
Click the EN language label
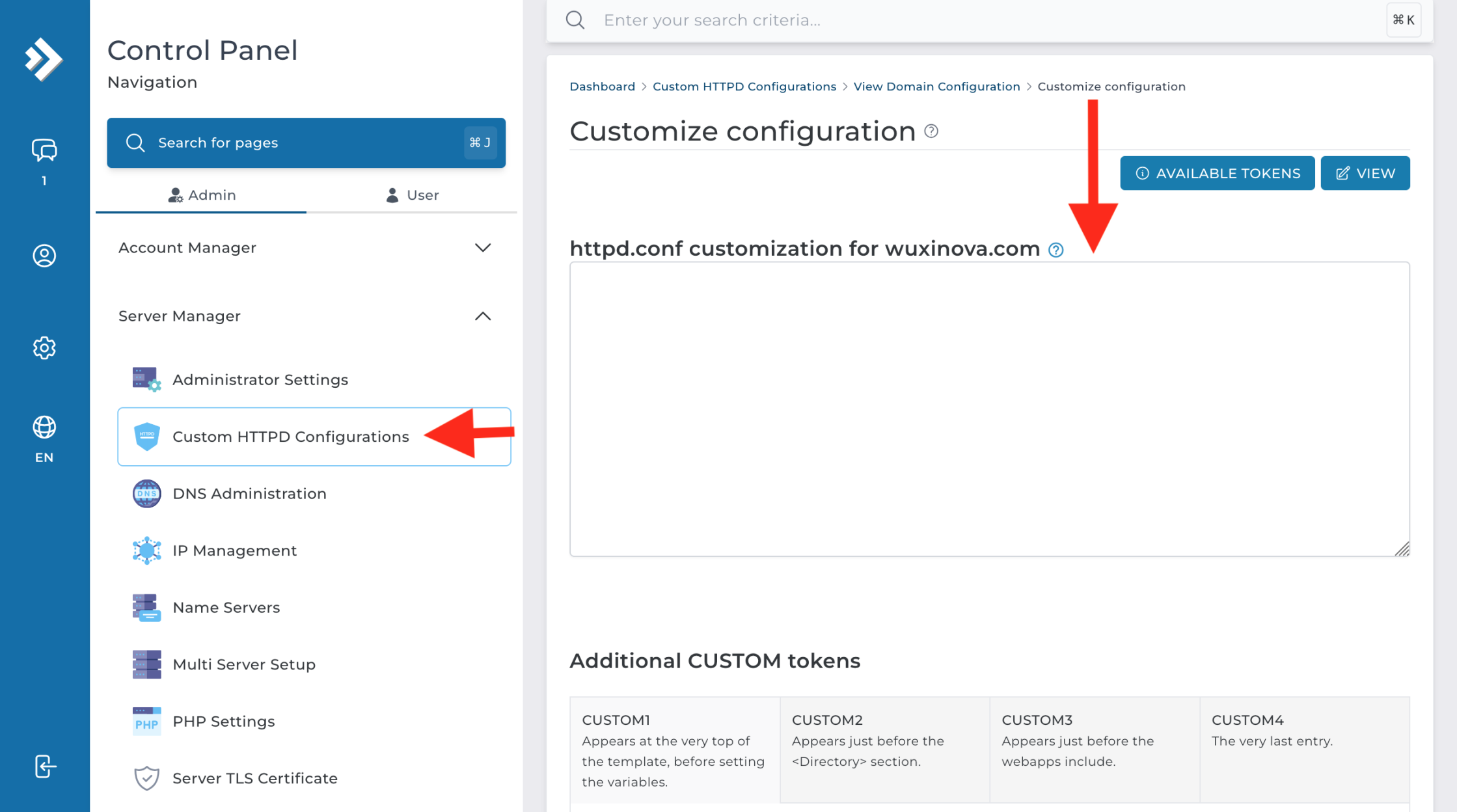[44, 457]
